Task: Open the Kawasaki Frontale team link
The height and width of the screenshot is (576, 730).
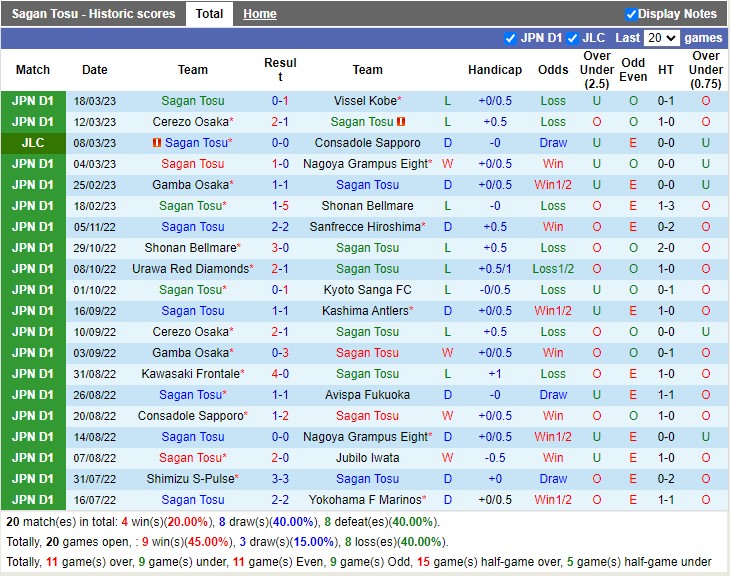Action: click(x=189, y=374)
